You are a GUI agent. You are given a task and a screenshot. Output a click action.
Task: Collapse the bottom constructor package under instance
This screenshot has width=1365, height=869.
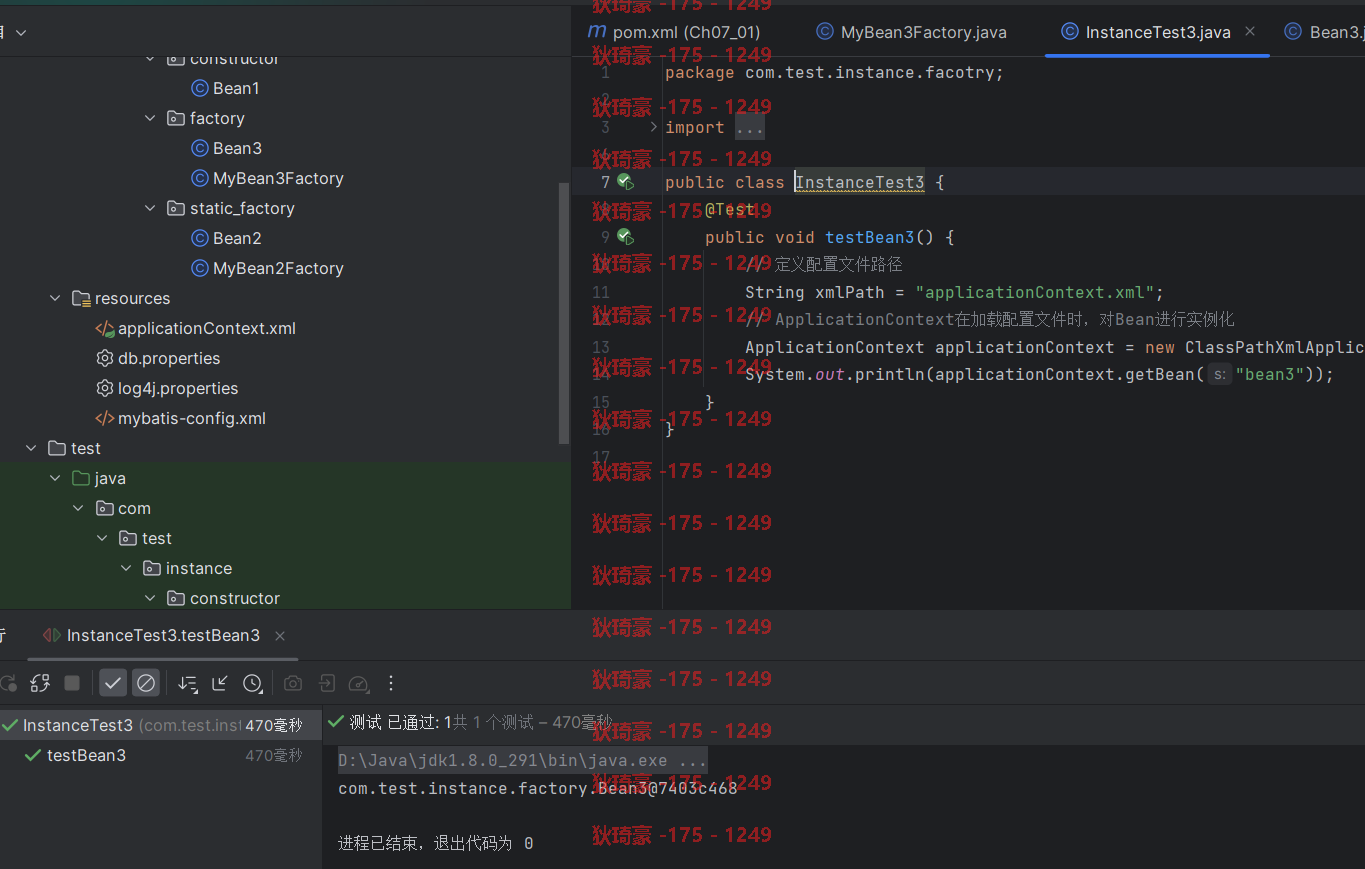150,598
